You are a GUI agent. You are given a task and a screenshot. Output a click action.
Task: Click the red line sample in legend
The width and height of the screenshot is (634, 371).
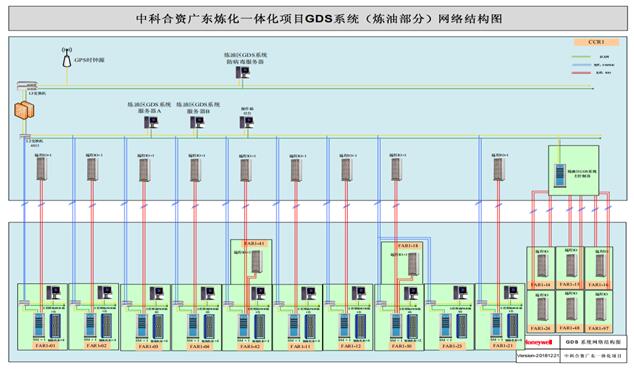[x=581, y=73]
